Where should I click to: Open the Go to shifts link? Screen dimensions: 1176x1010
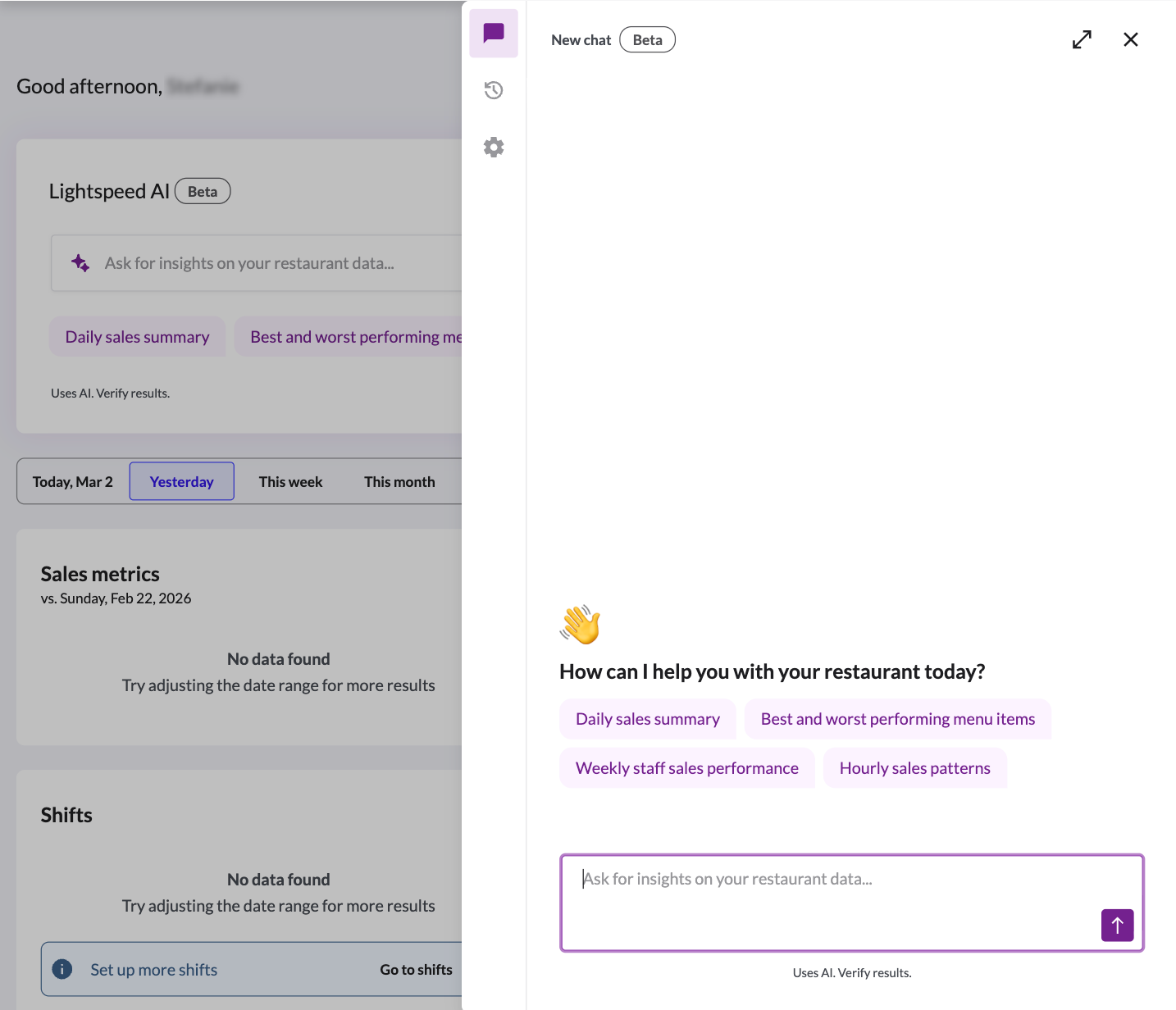coord(416,968)
